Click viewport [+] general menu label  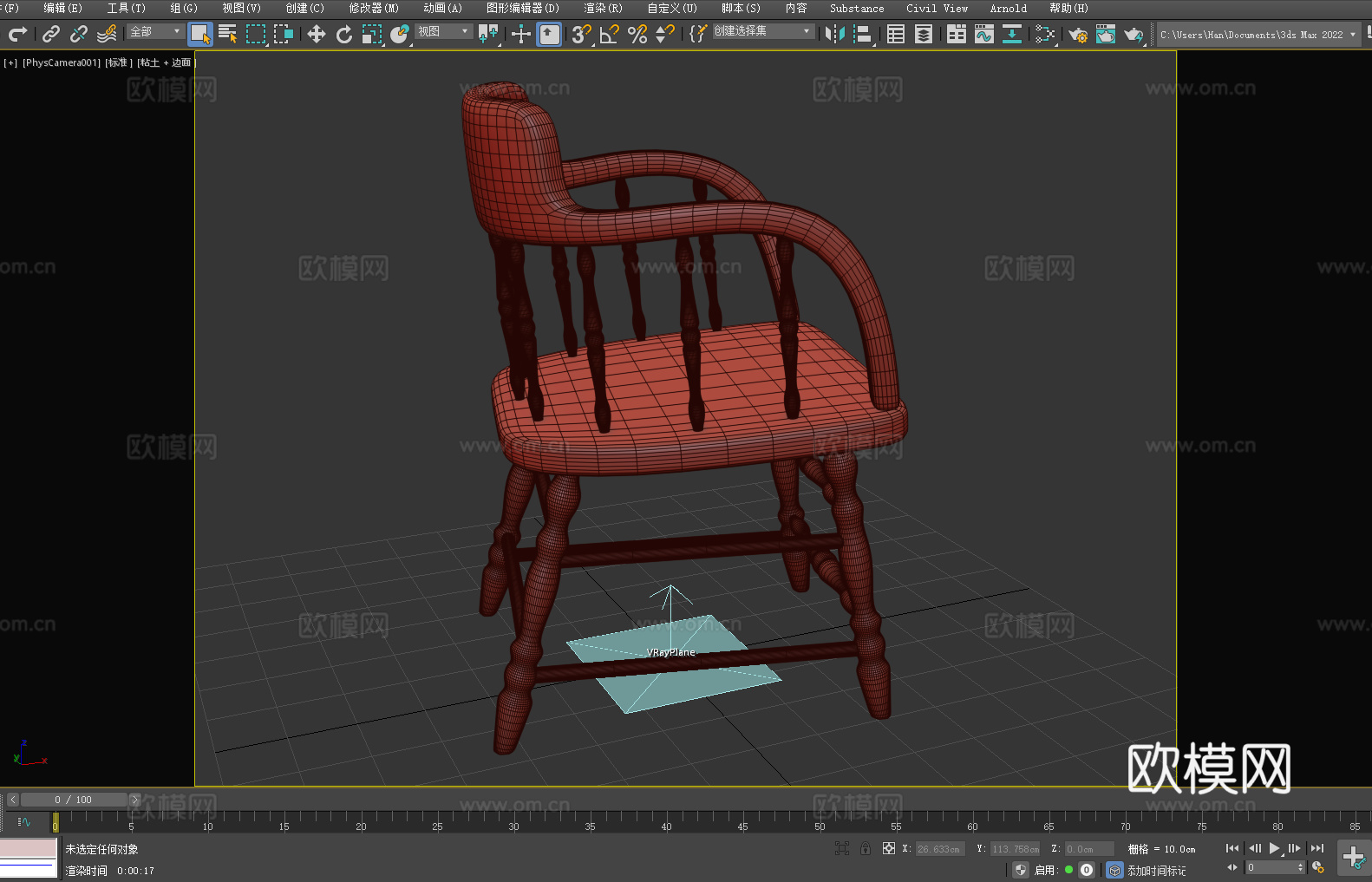(10, 62)
